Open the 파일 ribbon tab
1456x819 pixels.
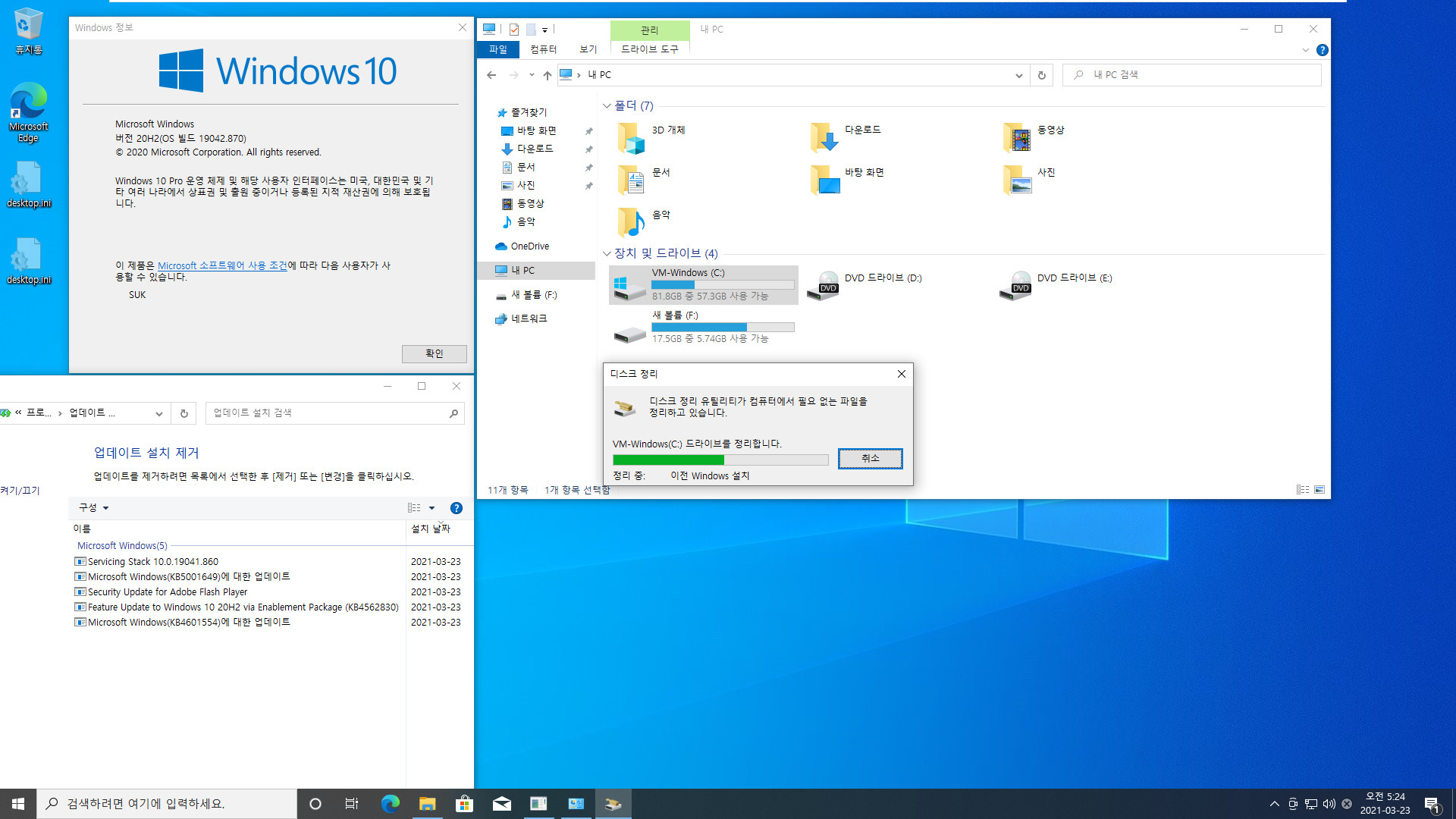[x=497, y=49]
